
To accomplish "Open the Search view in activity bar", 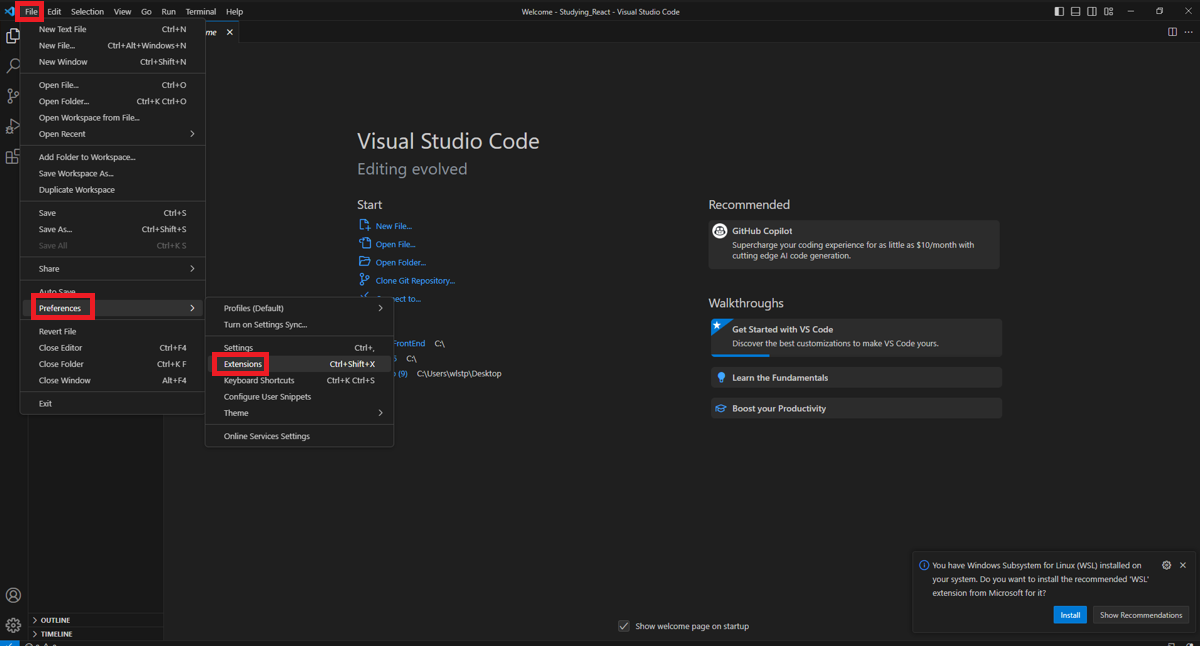I will coord(13,66).
